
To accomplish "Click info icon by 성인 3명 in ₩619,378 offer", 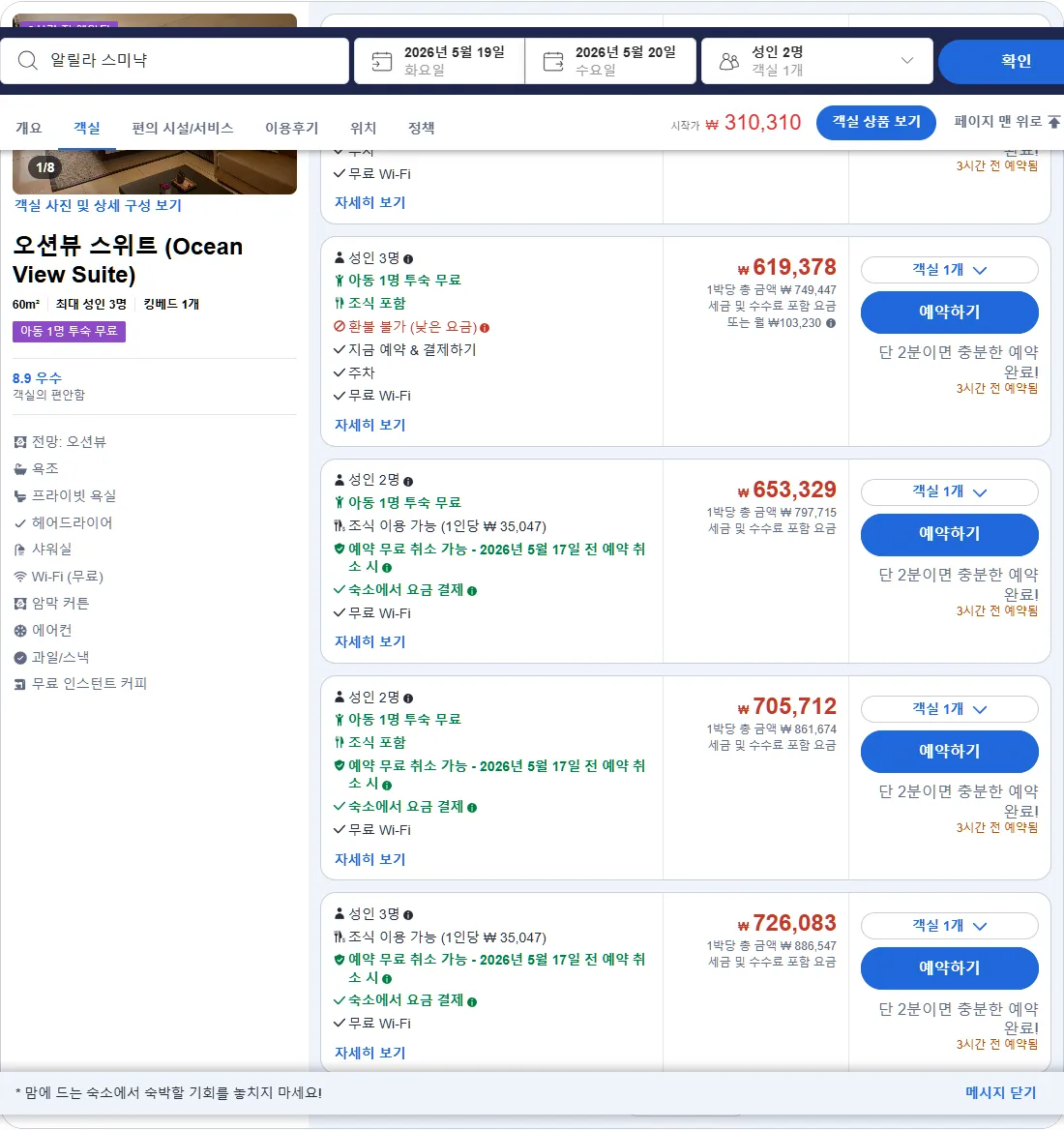I will pos(408,259).
